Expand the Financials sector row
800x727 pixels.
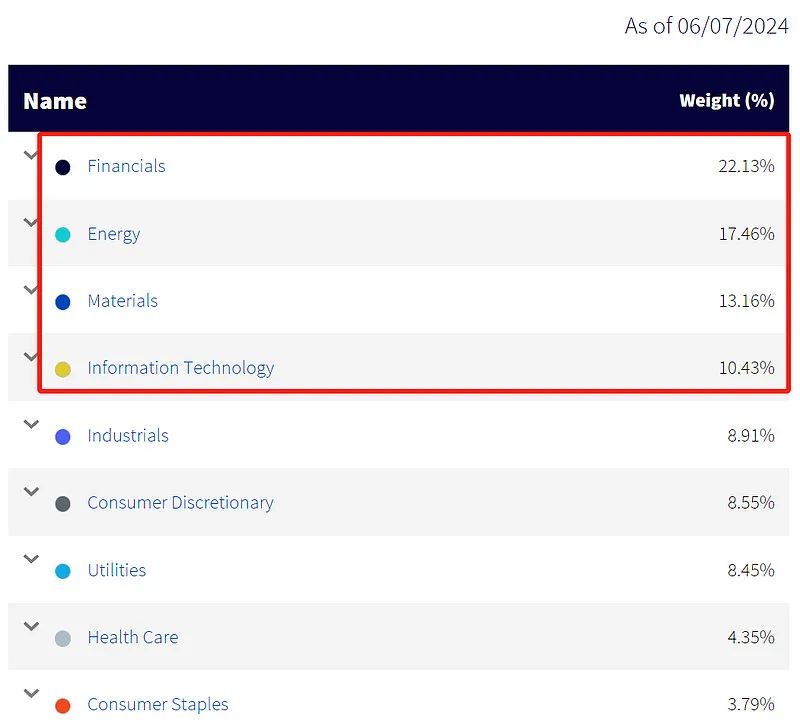click(x=31, y=155)
